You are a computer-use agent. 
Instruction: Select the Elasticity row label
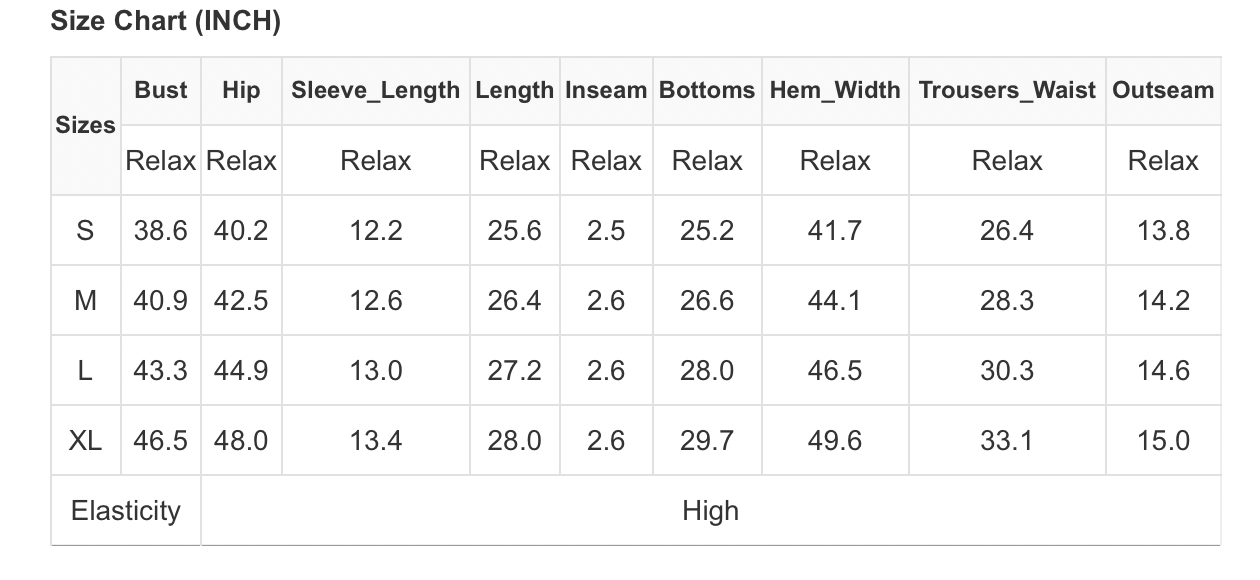point(126,511)
